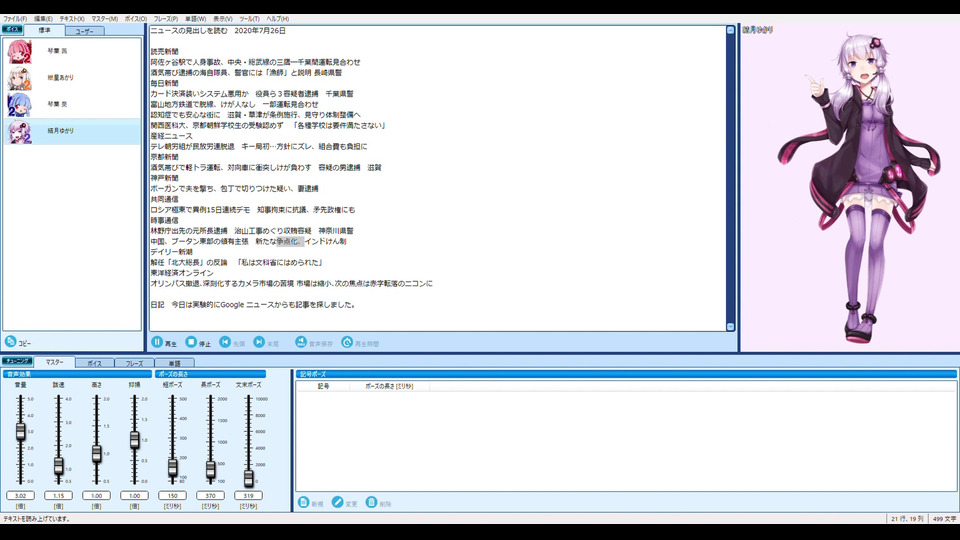Jump to the end with 末尾 icon
960x540 pixels.
point(259,342)
